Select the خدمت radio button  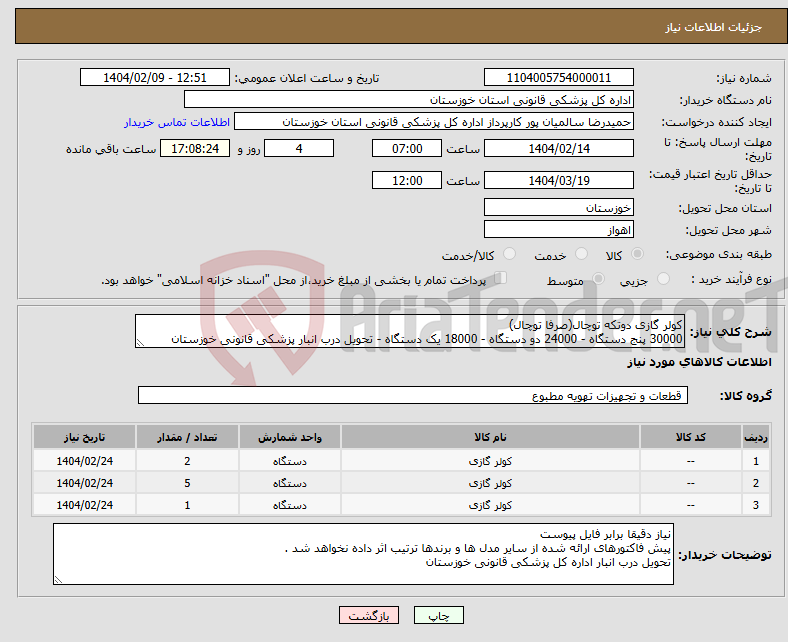click(x=581, y=254)
